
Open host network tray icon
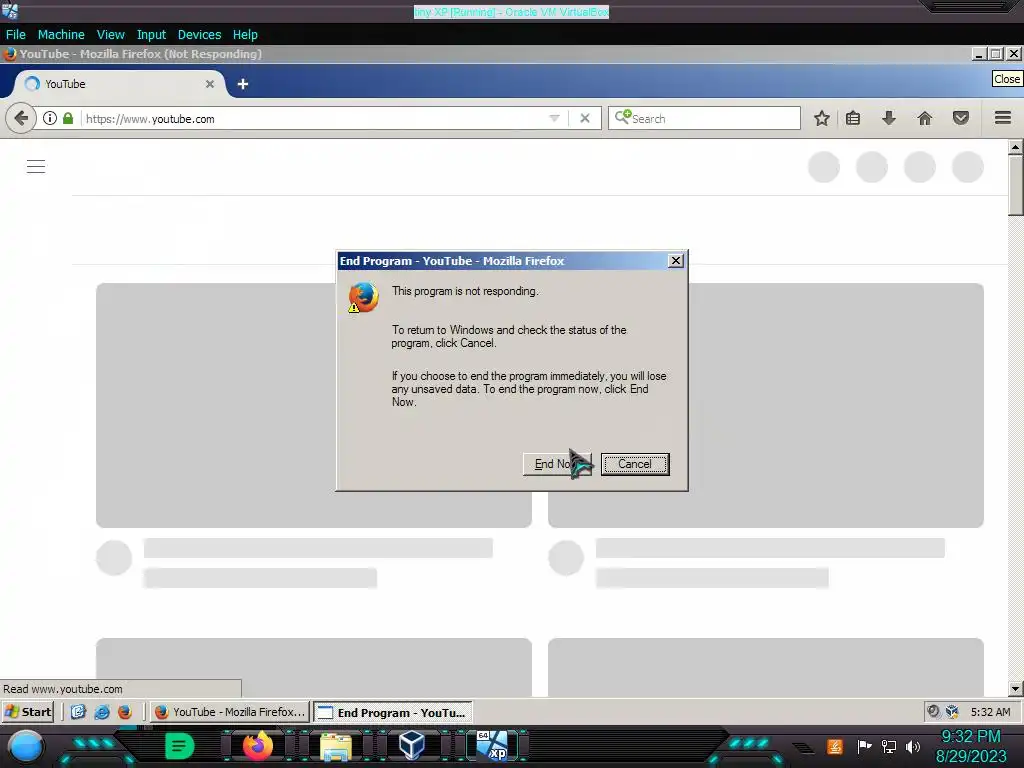click(x=889, y=746)
